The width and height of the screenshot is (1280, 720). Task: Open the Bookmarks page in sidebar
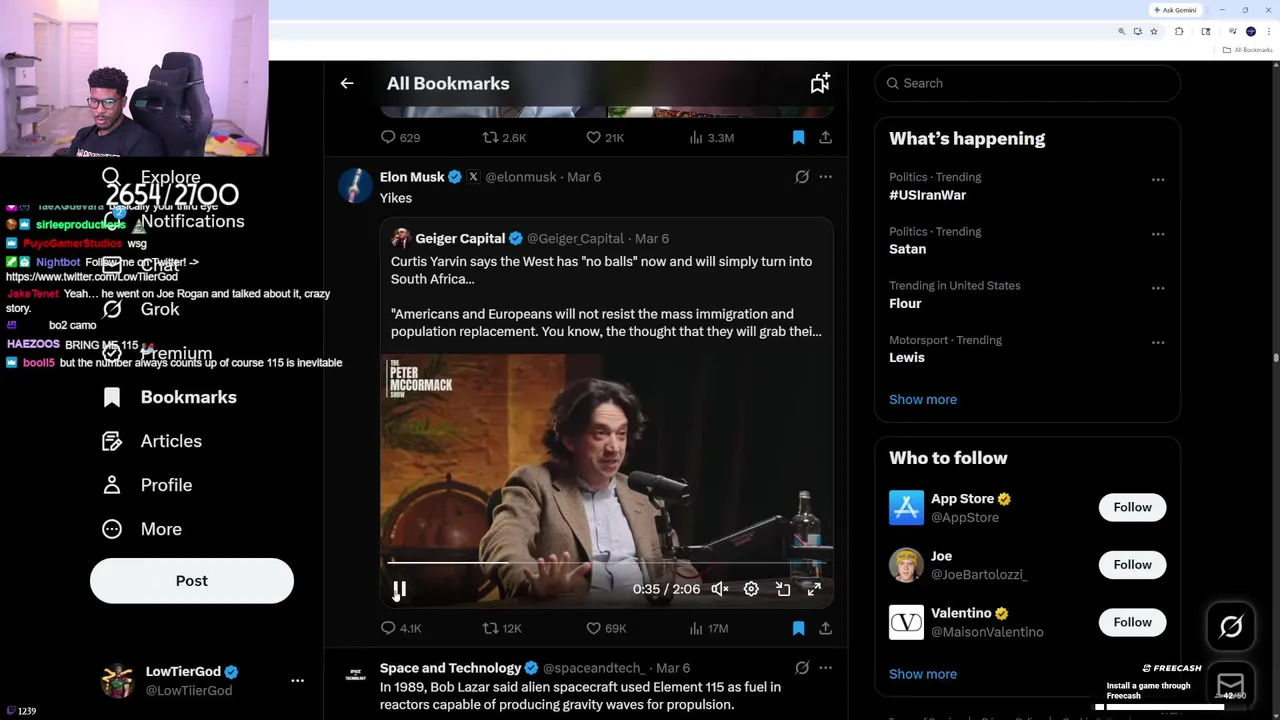(x=170, y=397)
